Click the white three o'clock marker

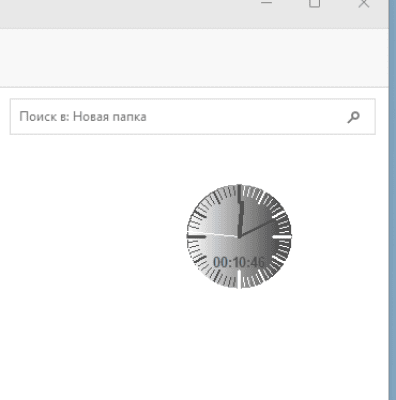tap(282, 236)
